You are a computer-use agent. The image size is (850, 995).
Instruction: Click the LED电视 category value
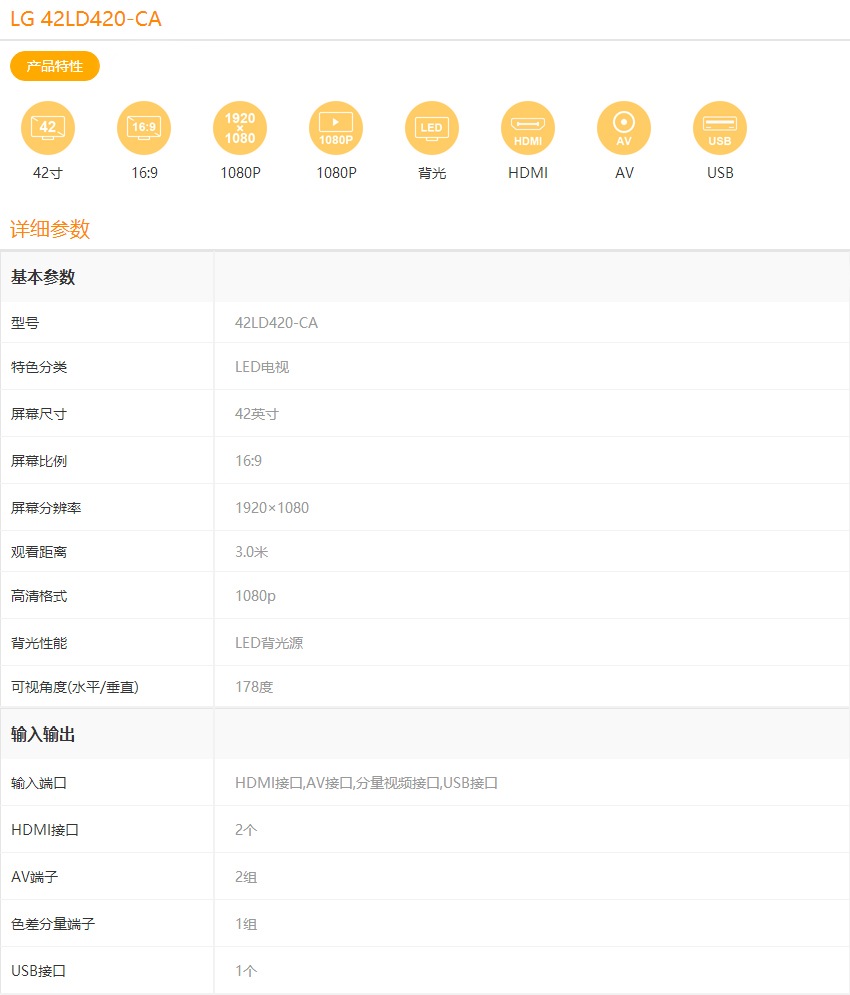point(262,367)
